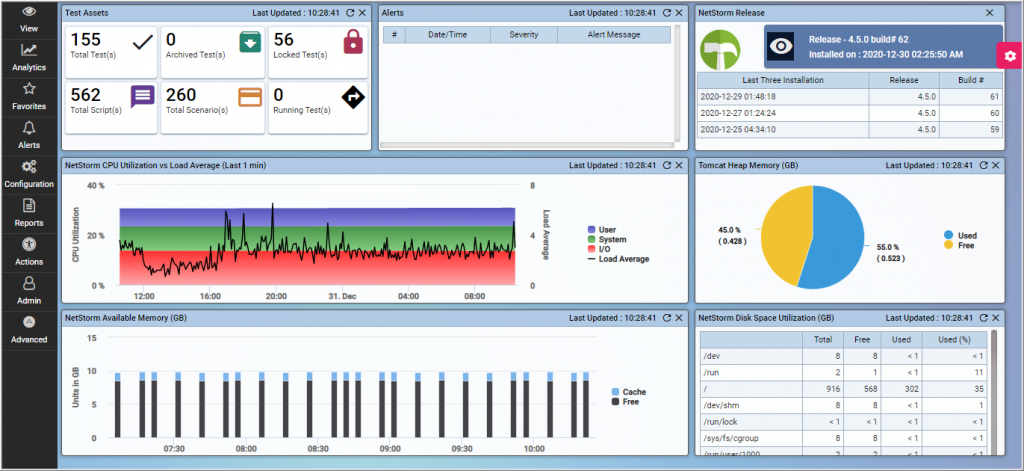Open the Favorites sidebar menu
The width and height of the screenshot is (1024, 471).
pos(29,97)
